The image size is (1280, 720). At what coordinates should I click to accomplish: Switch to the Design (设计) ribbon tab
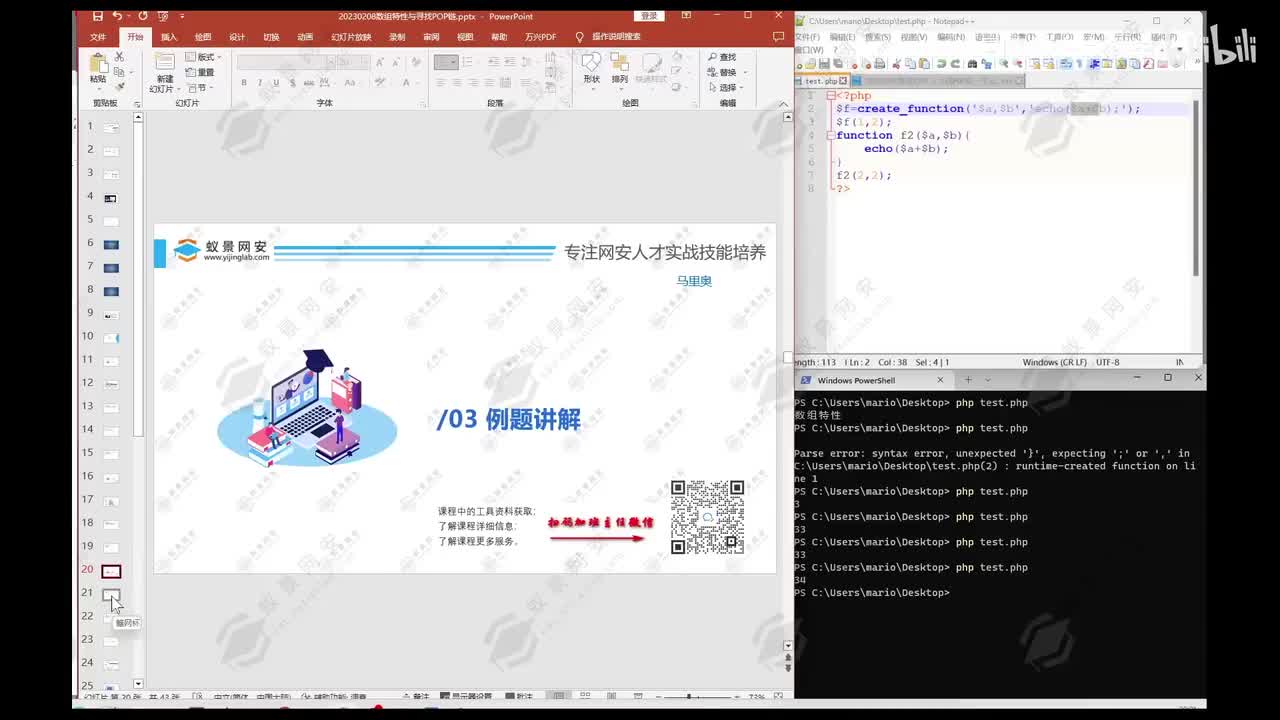pyautogui.click(x=237, y=37)
